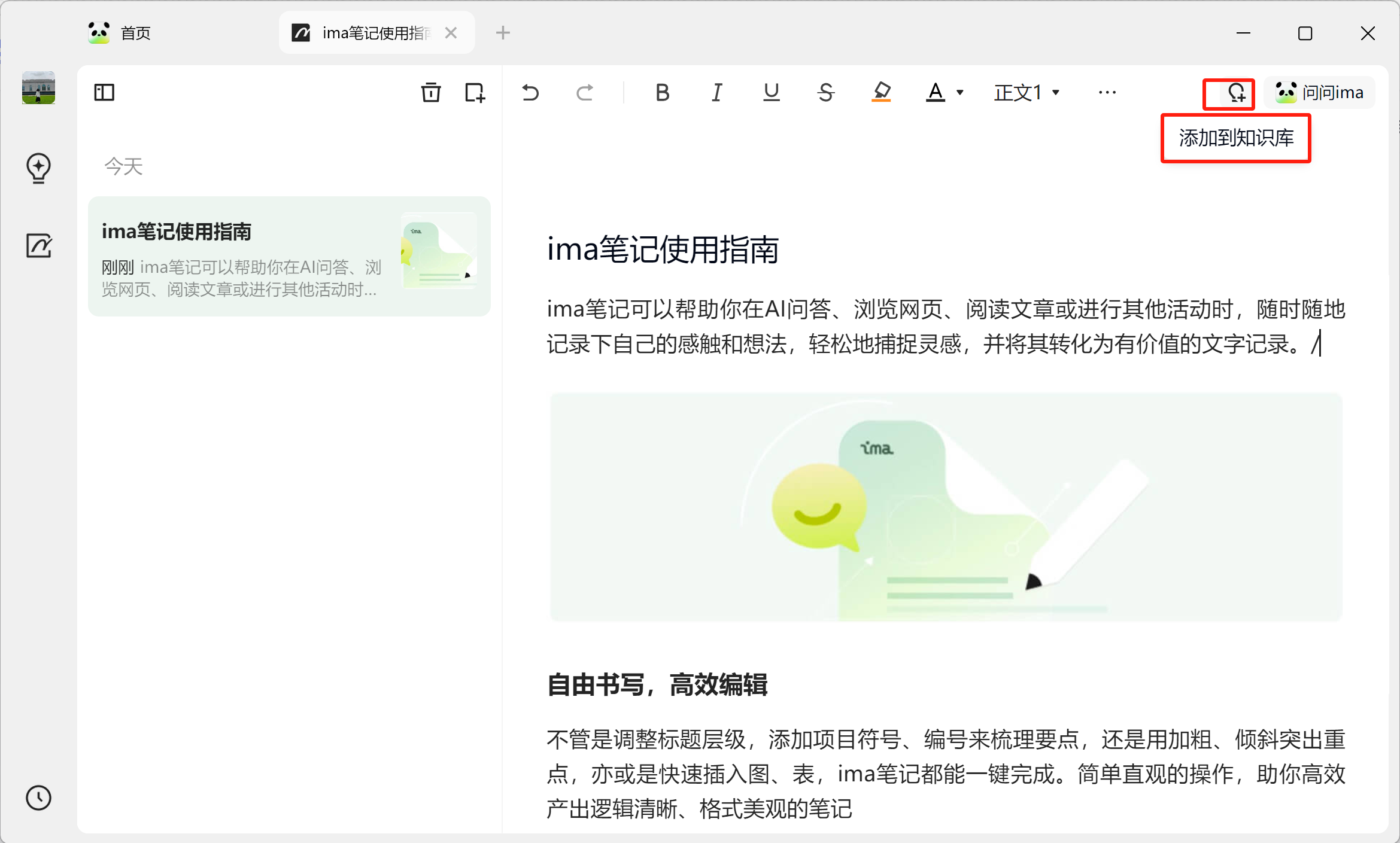Screen dimensions: 1400x843
Task: Redo the last edit
Action: tap(585, 92)
